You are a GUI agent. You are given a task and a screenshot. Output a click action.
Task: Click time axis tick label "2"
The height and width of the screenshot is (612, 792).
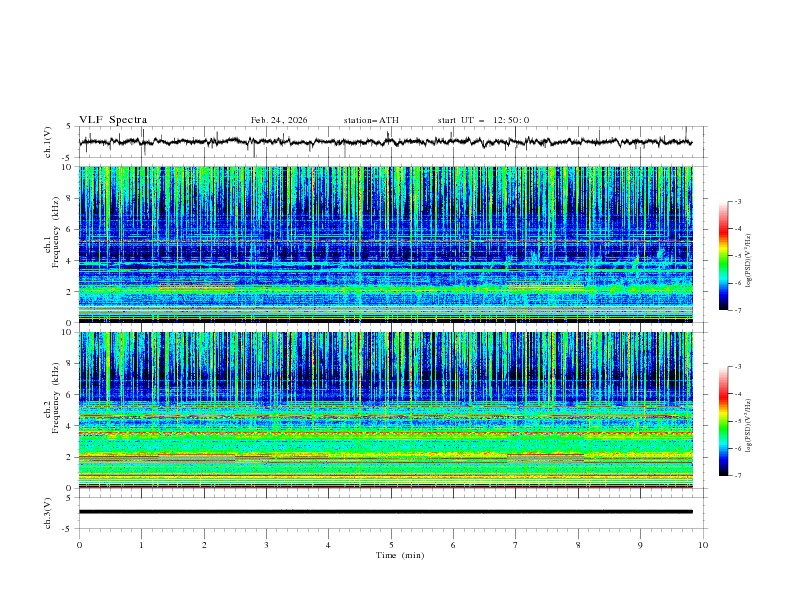204,545
